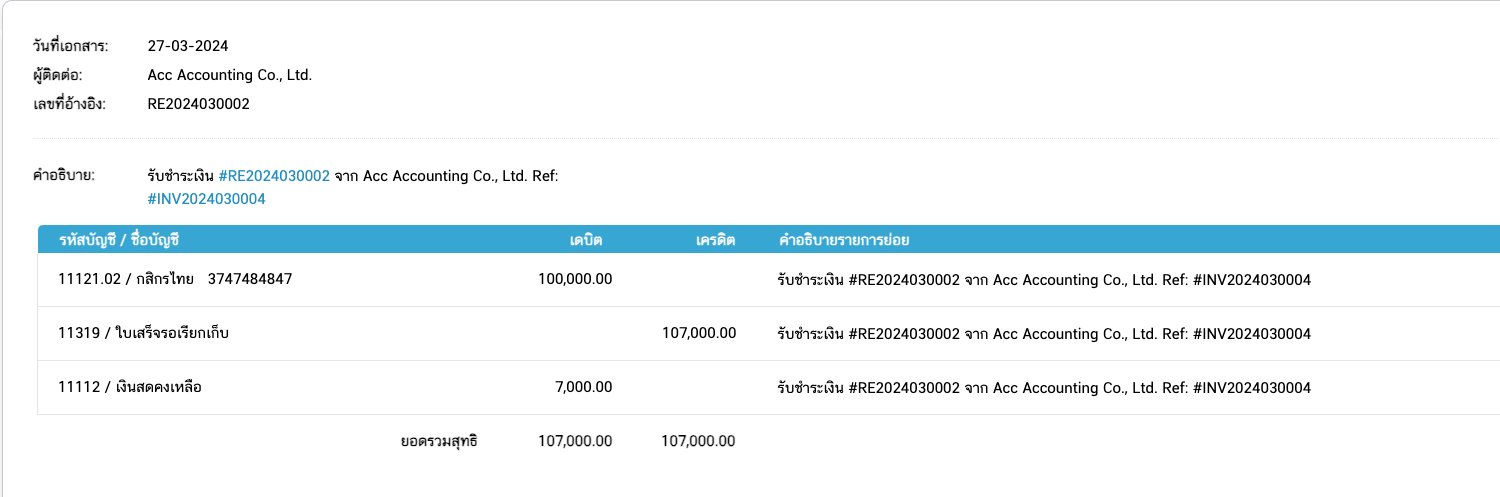Click the เดบิต column header
The image size is (1500, 497).
pos(586,240)
